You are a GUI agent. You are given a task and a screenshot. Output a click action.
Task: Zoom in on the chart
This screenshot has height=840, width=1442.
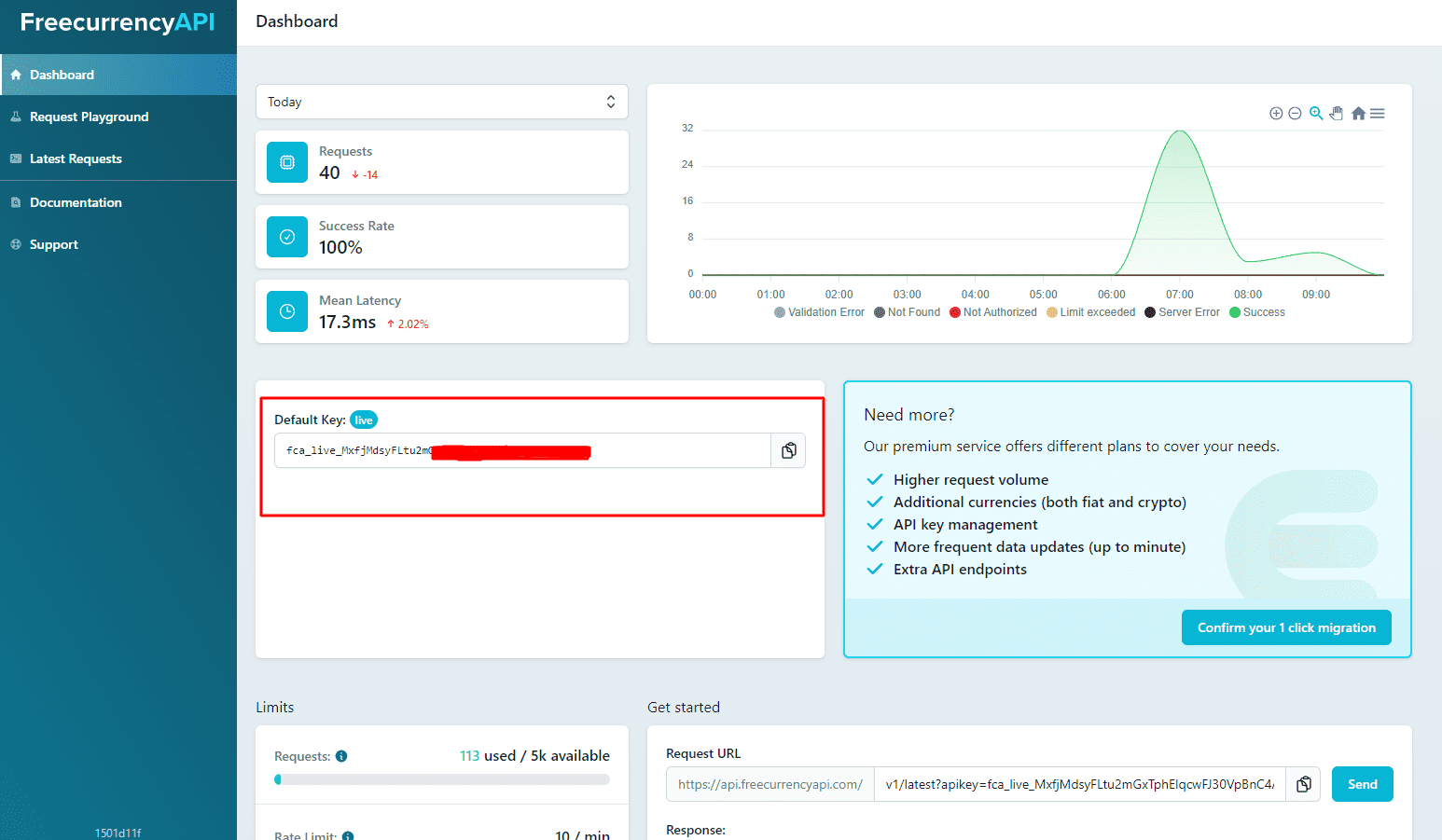(x=1276, y=113)
